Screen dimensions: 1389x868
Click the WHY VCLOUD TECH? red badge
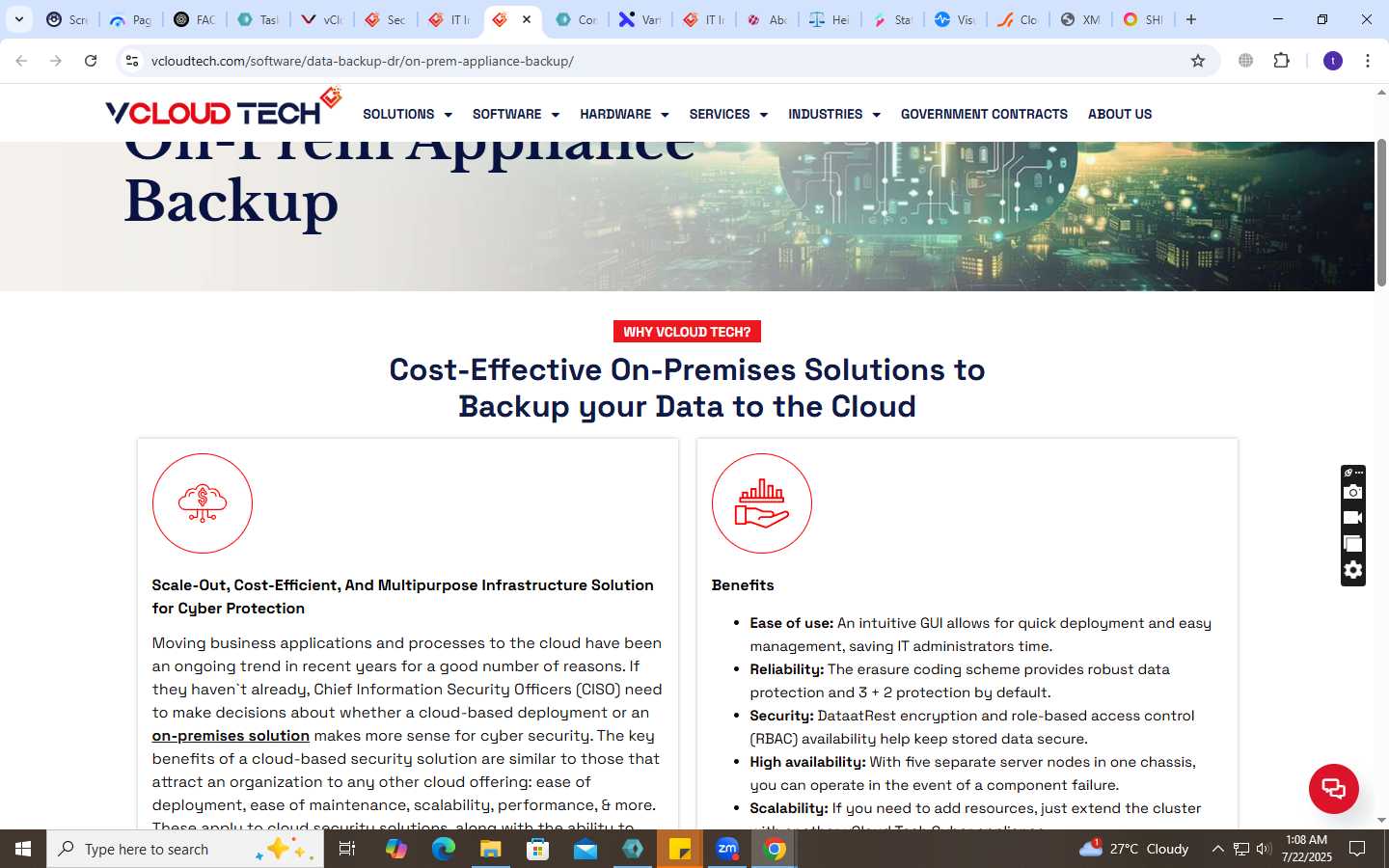687,332
